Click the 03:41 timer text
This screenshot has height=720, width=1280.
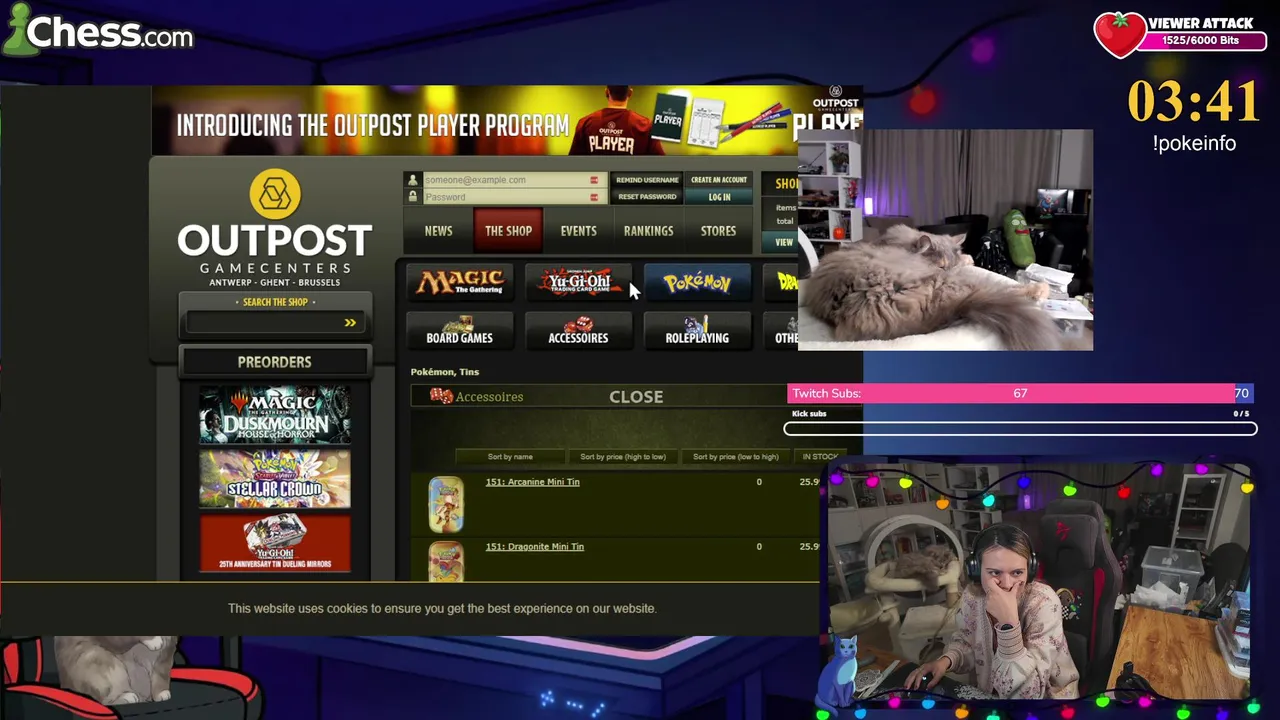pyautogui.click(x=1194, y=102)
